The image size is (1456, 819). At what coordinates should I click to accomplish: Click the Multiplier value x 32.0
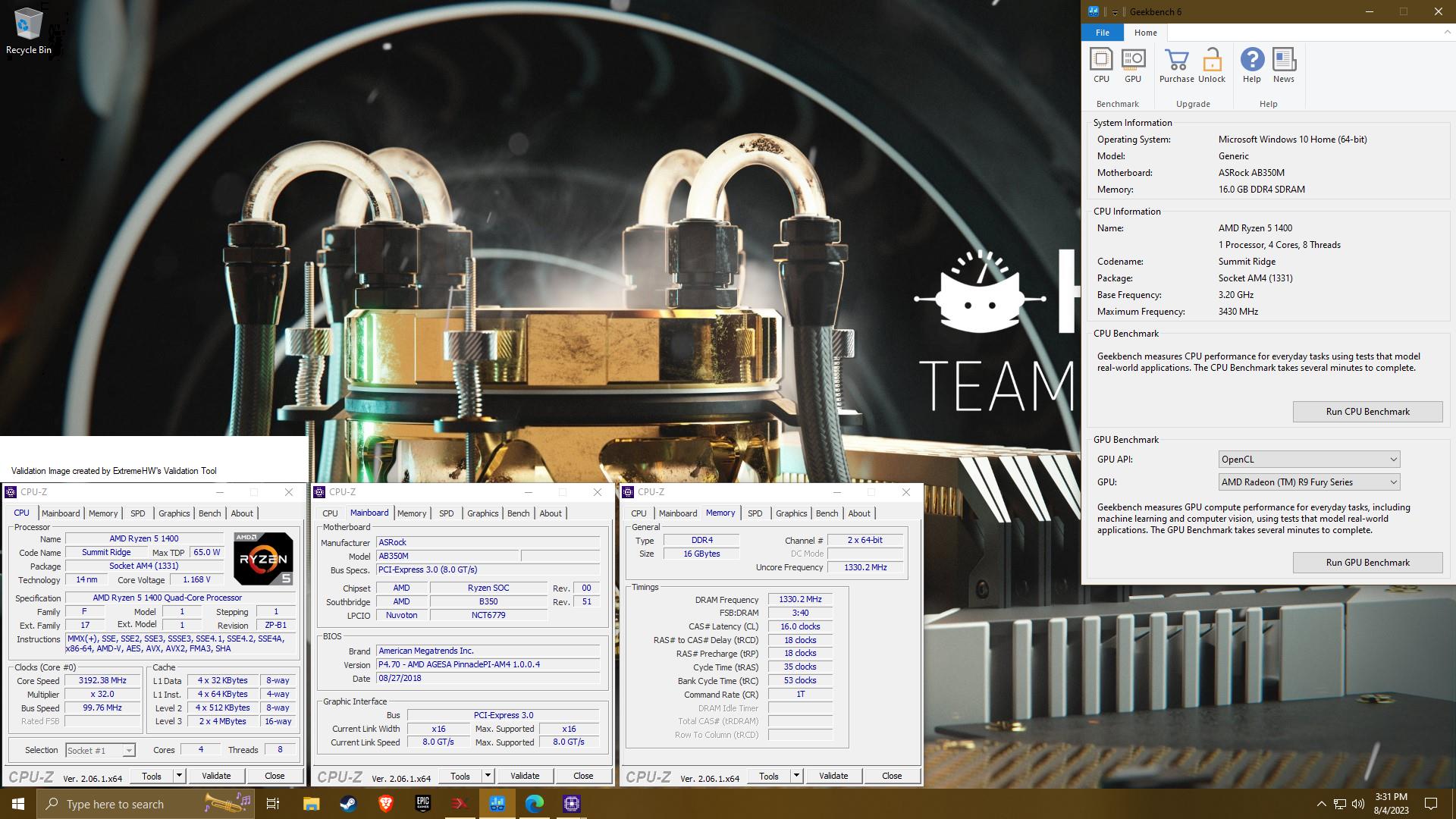[103, 695]
